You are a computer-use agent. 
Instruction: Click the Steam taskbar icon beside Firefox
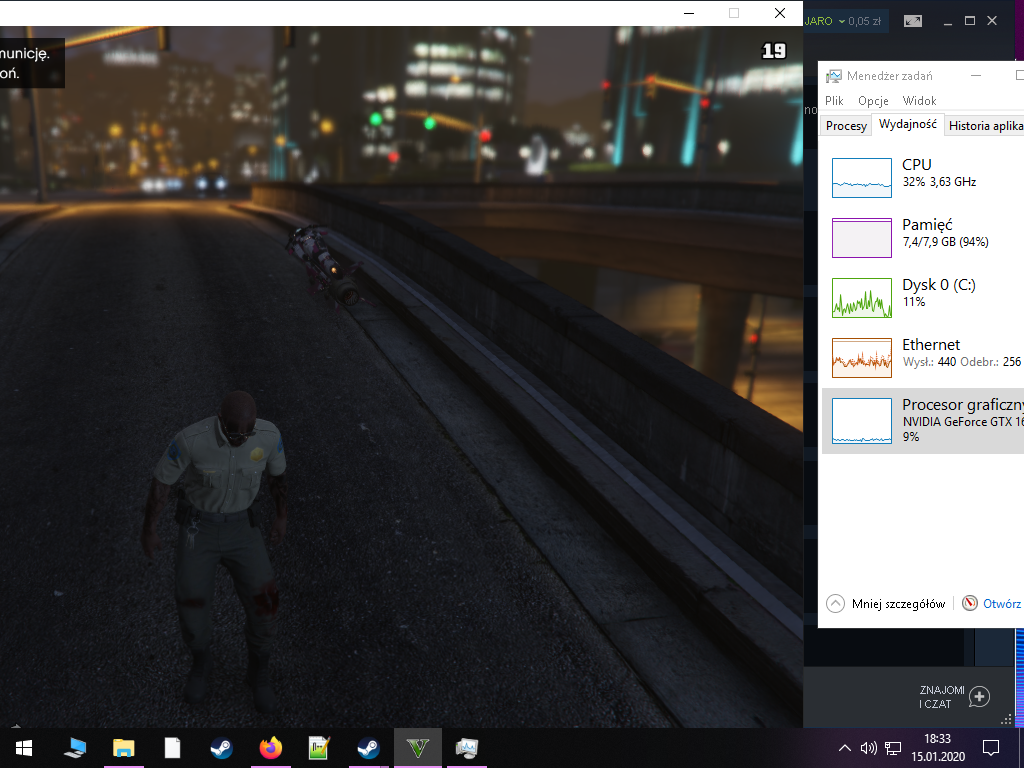click(221, 748)
